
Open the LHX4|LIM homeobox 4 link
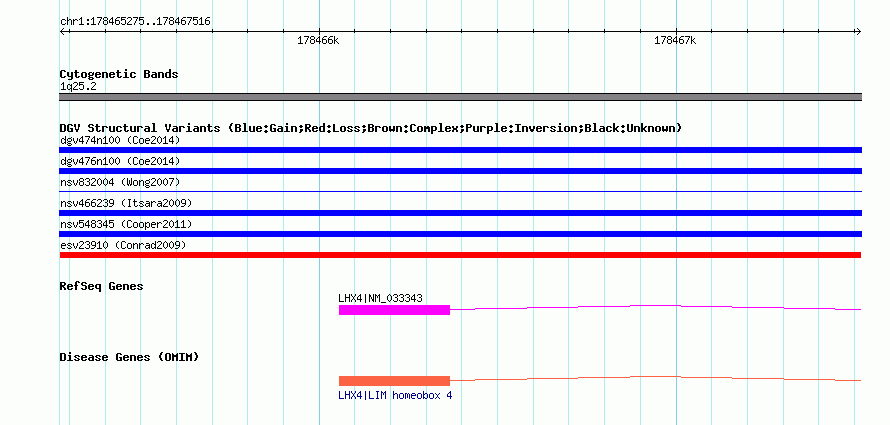[395, 395]
